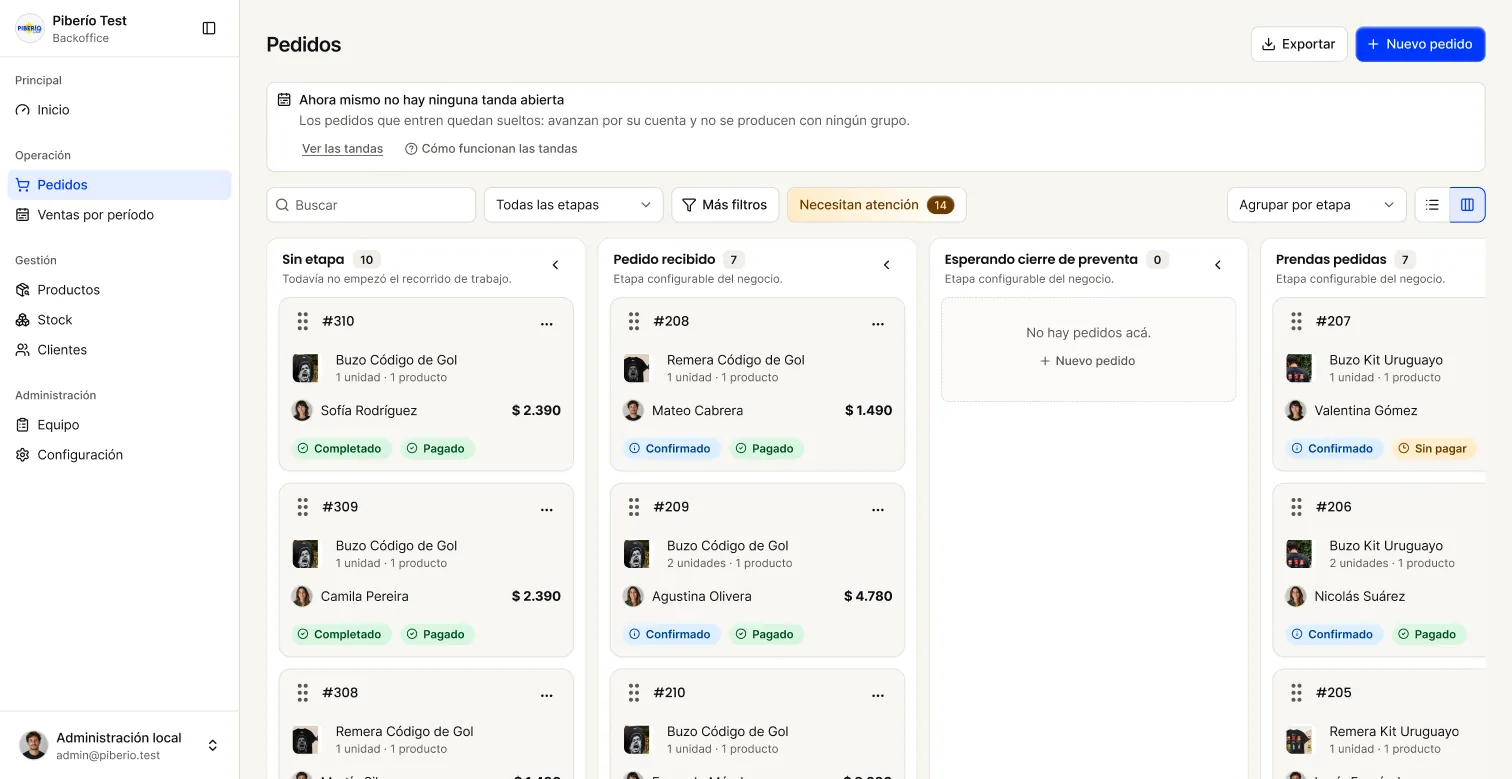Grab the drag handle on order #308

point(302,693)
